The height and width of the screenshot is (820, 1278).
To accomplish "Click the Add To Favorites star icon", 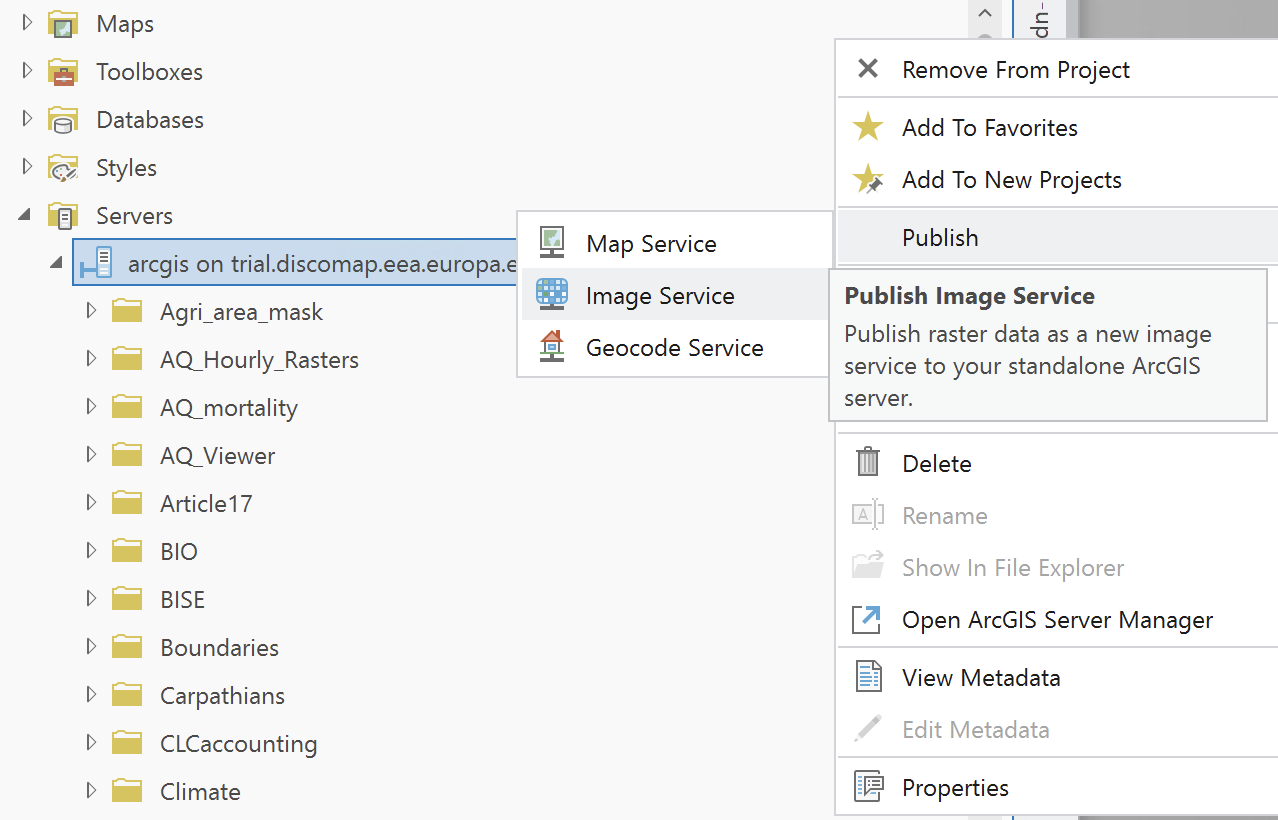I will pos(868,127).
